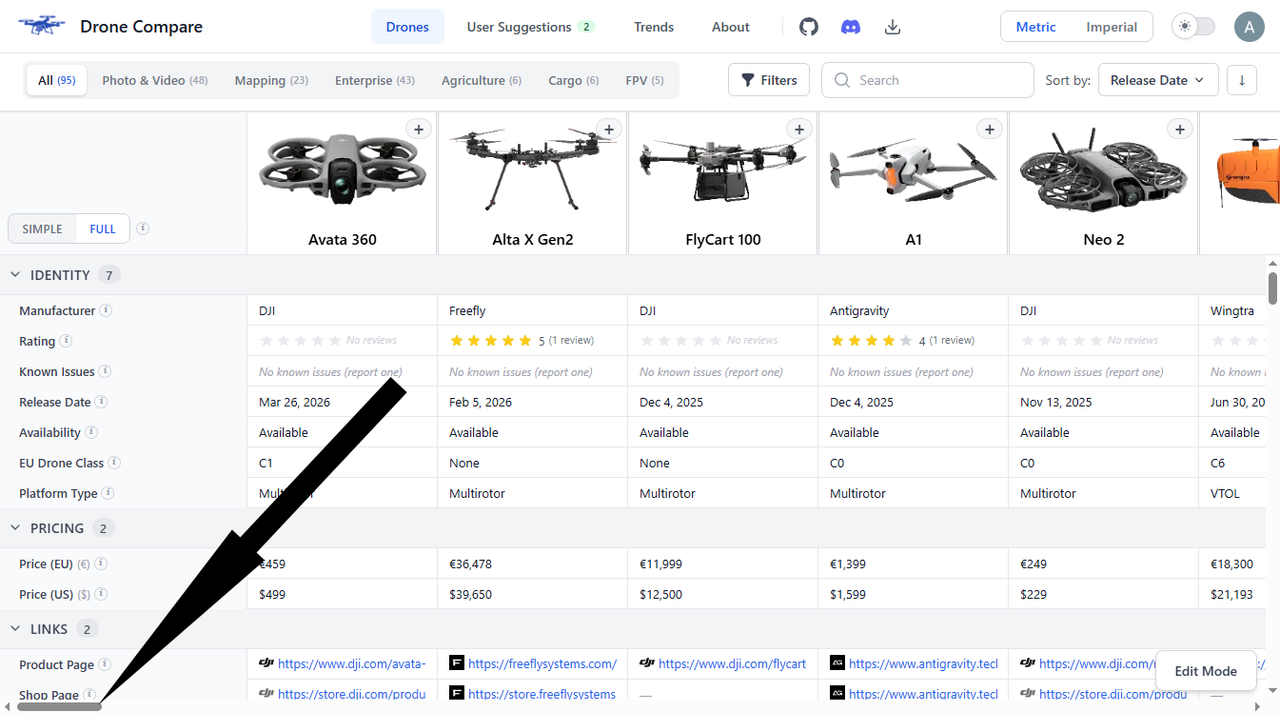Open FlyCart 100 drone thumbnail
Viewport: 1280px width, 714px height.
pyautogui.click(x=722, y=168)
